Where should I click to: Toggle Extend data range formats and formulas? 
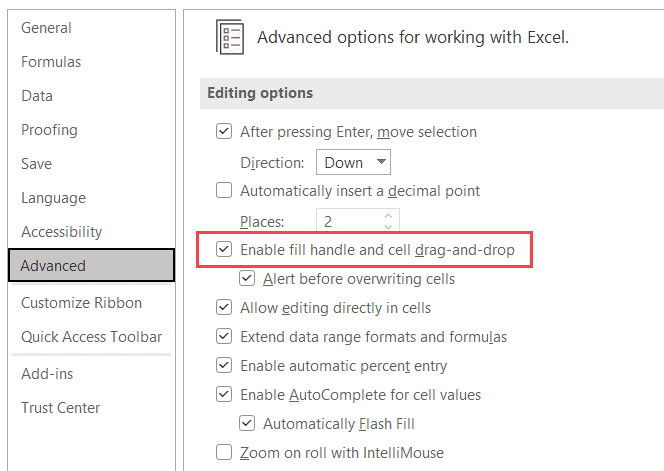(224, 337)
